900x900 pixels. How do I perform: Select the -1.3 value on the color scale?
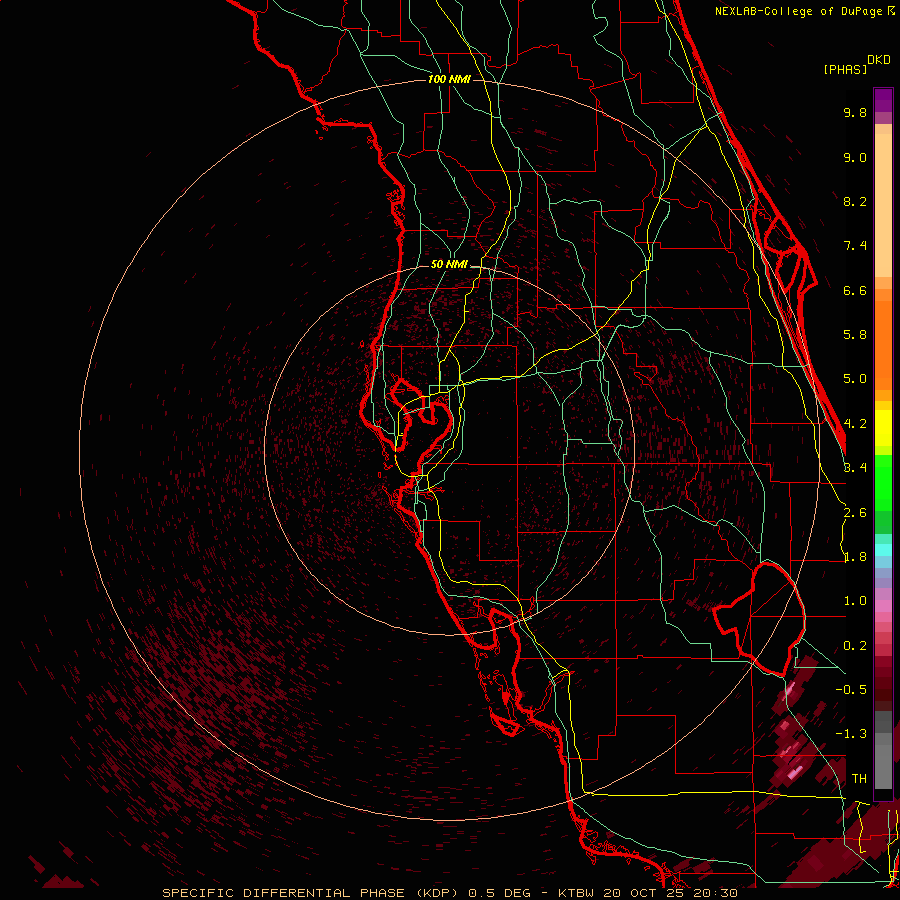(851, 734)
